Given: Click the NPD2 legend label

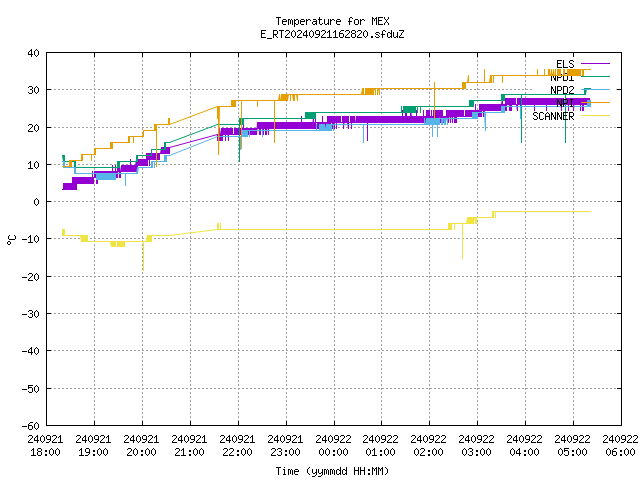Looking at the screenshot, I should (562, 90).
